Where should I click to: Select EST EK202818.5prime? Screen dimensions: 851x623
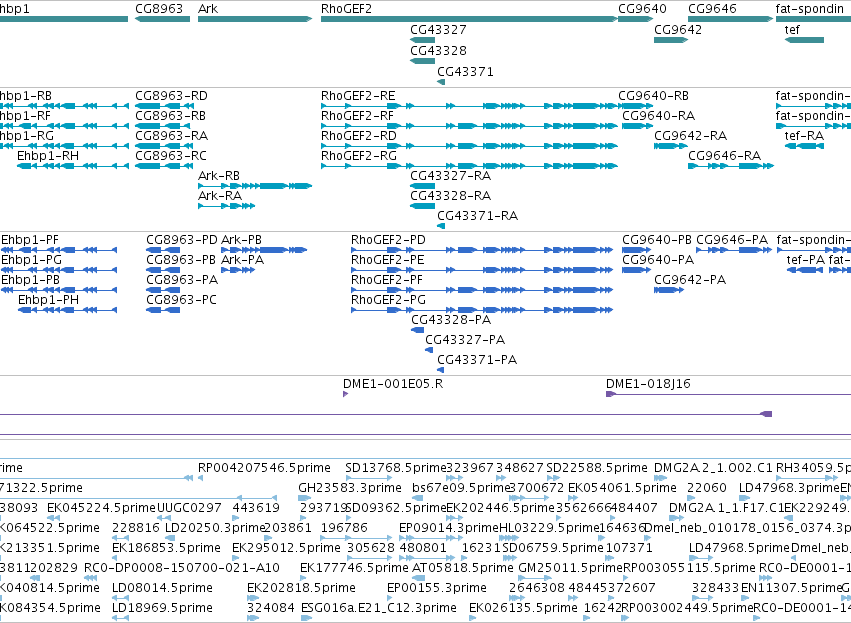coord(301,588)
